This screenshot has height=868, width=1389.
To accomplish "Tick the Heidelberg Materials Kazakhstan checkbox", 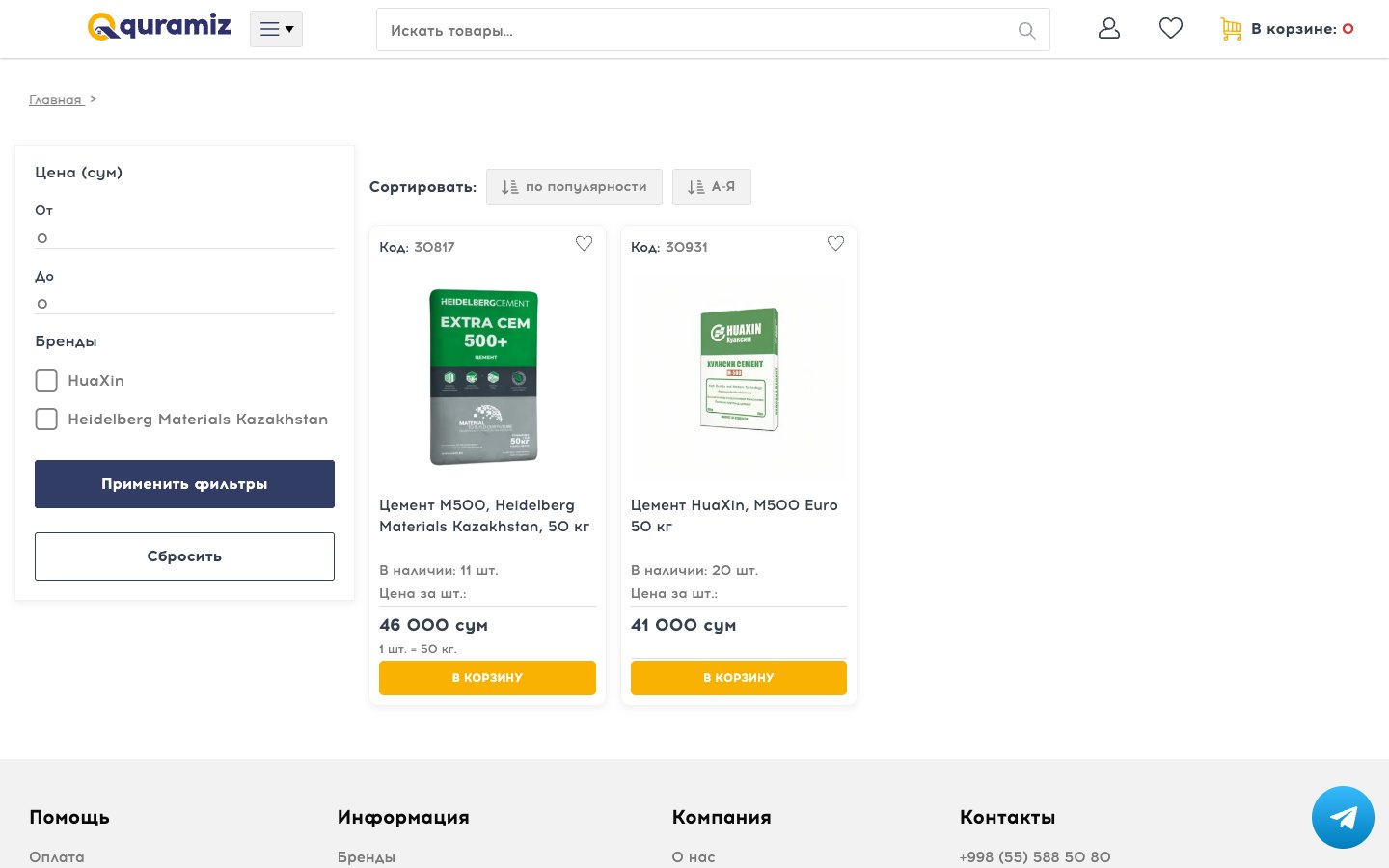I will tap(46, 419).
